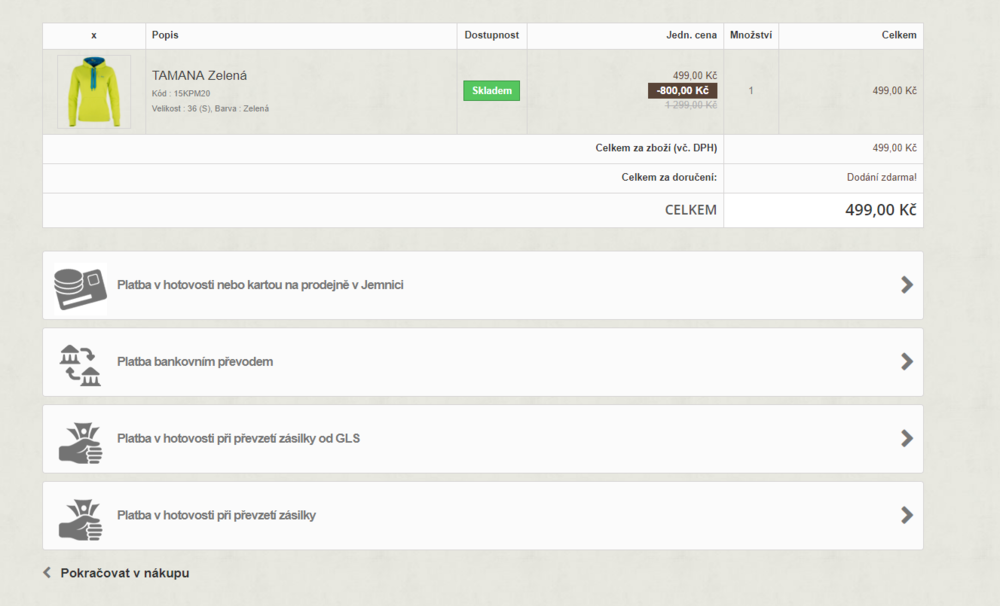Click the green Skladem availability badge
Viewport: 1000px width, 606px height.
point(491,91)
